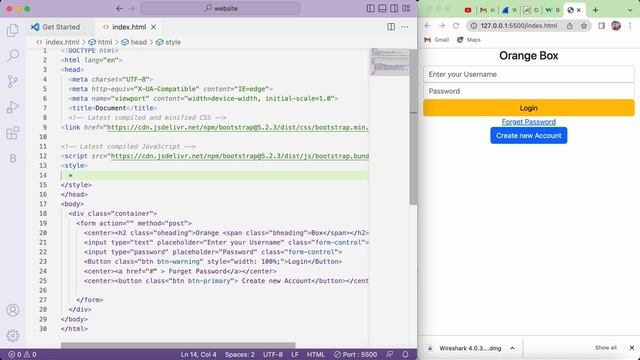Open Run and Debug view
Screen dimensions: 640x360
pos(13,107)
